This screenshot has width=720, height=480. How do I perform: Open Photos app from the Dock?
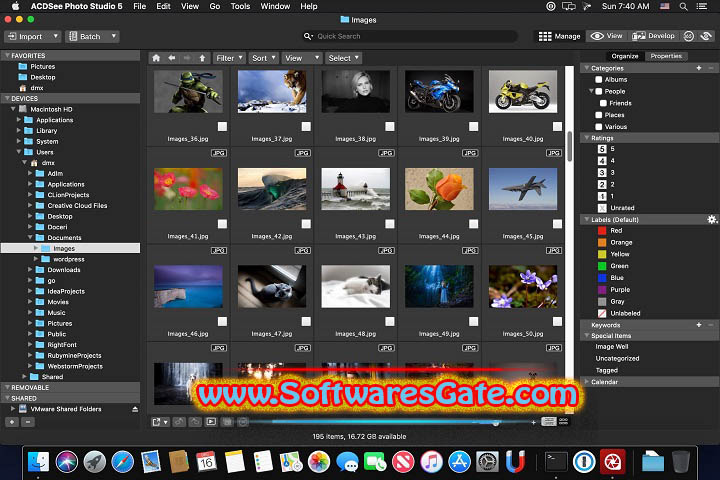[319, 462]
